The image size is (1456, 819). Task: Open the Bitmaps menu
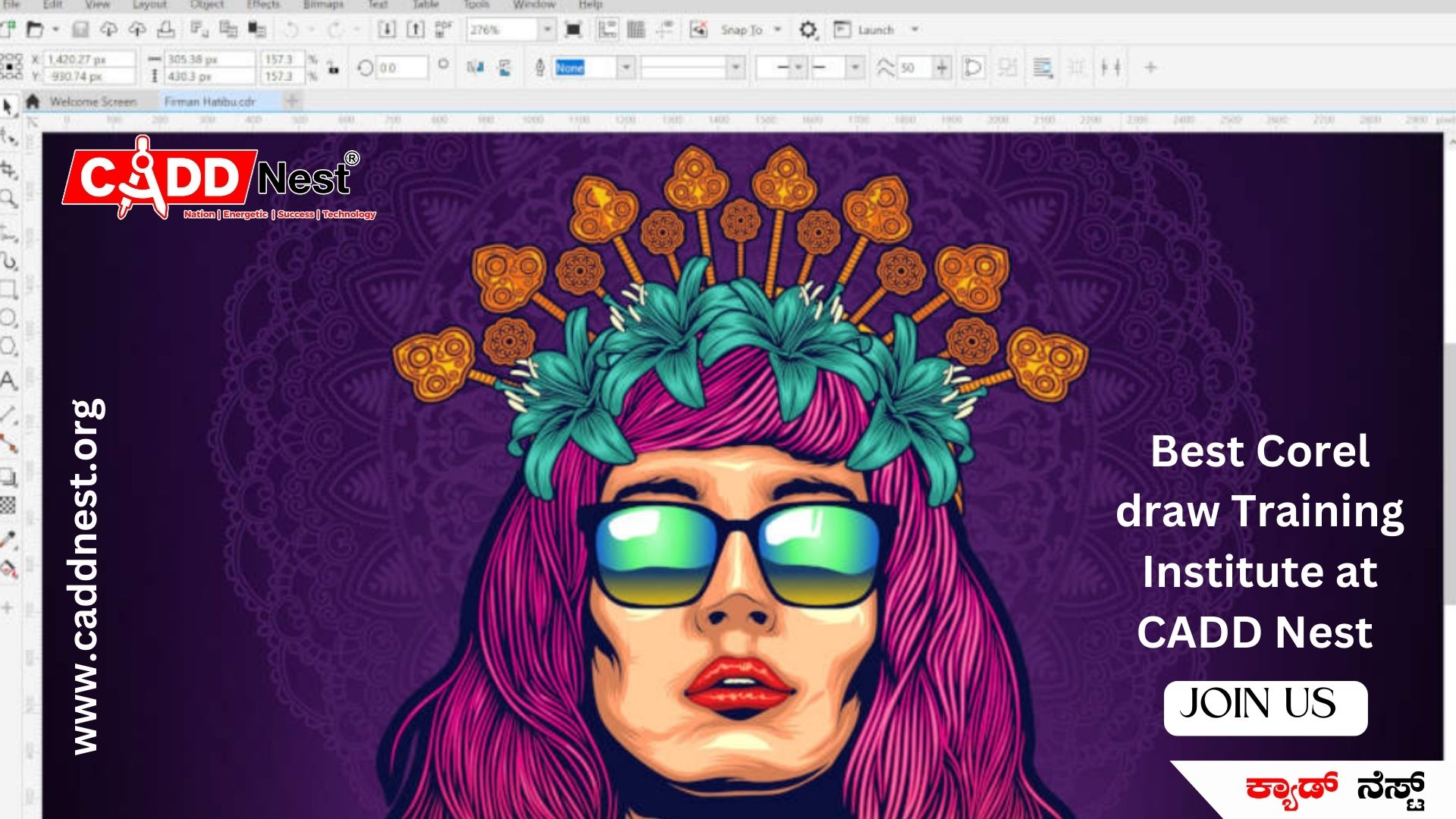(x=324, y=5)
